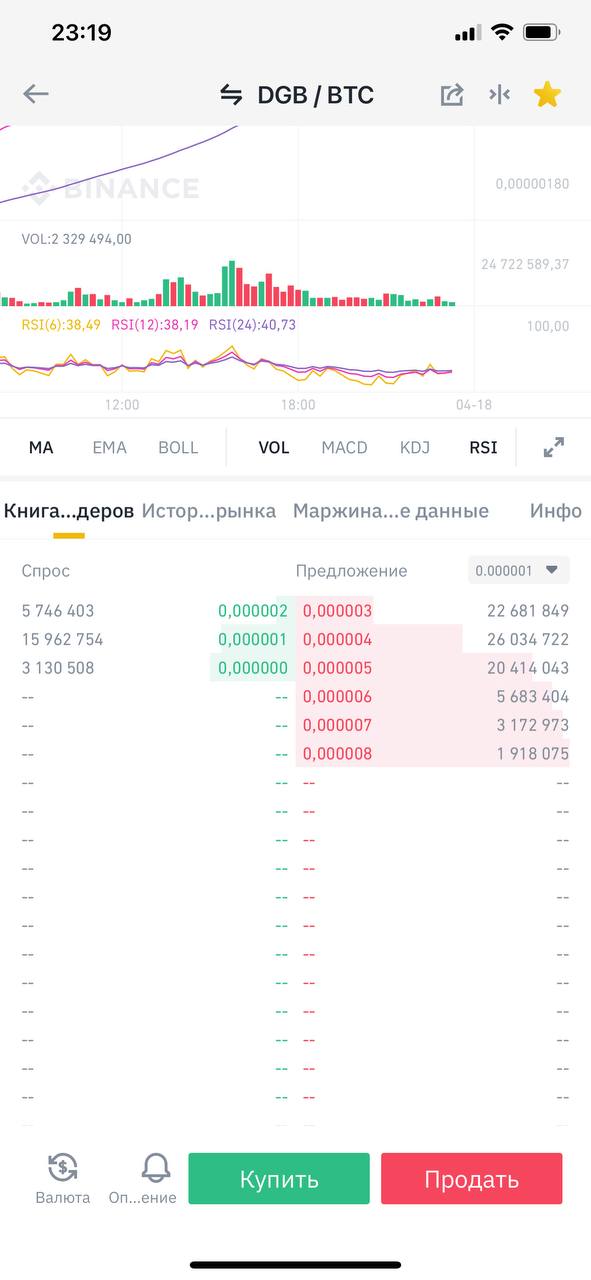Image resolution: width=591 pixels, height=1280 pixels.
Task: Tap the split-view icon next to share
Action: point(499,94)
